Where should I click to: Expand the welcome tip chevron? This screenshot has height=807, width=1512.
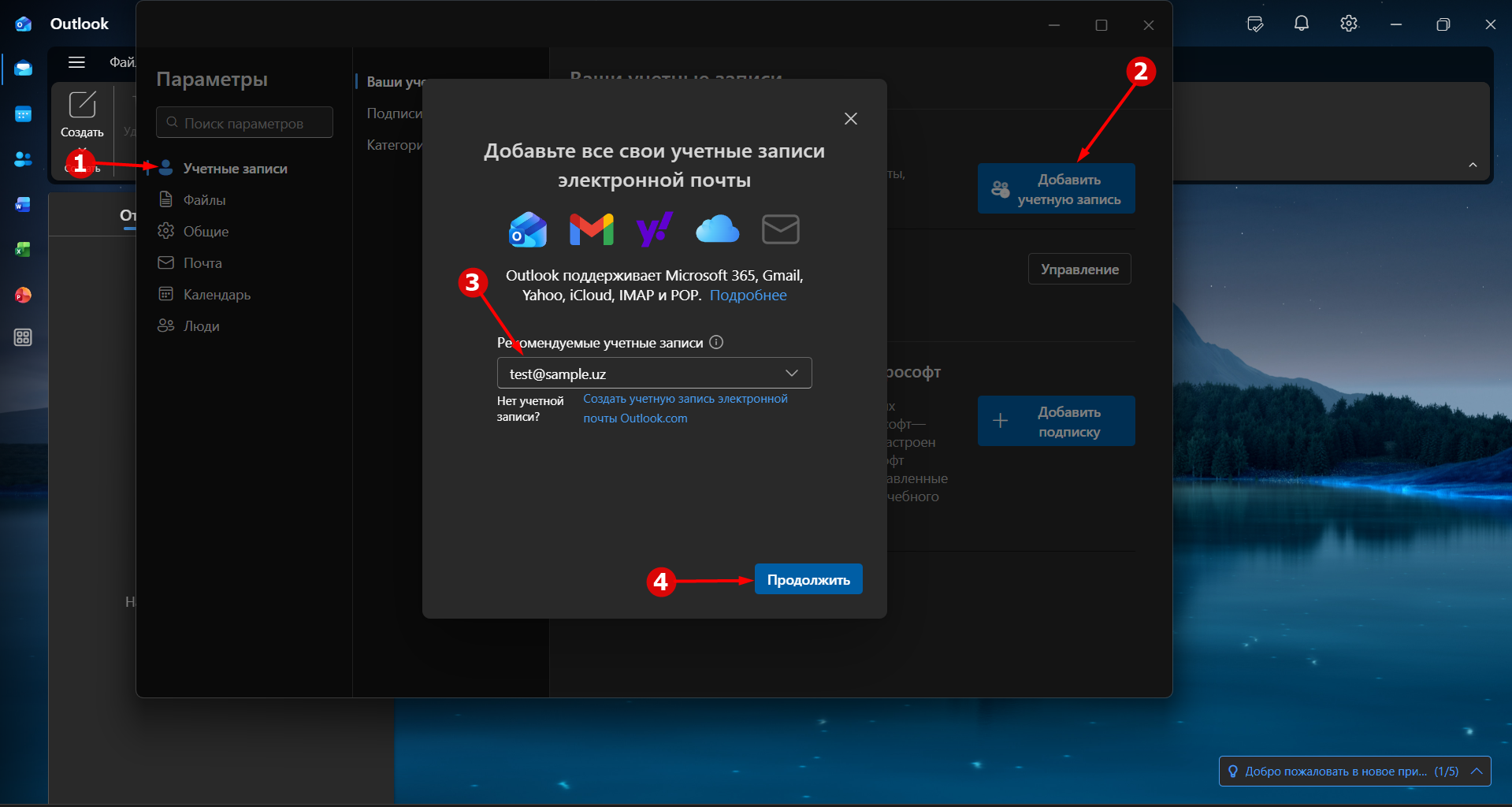(1477, 772)
